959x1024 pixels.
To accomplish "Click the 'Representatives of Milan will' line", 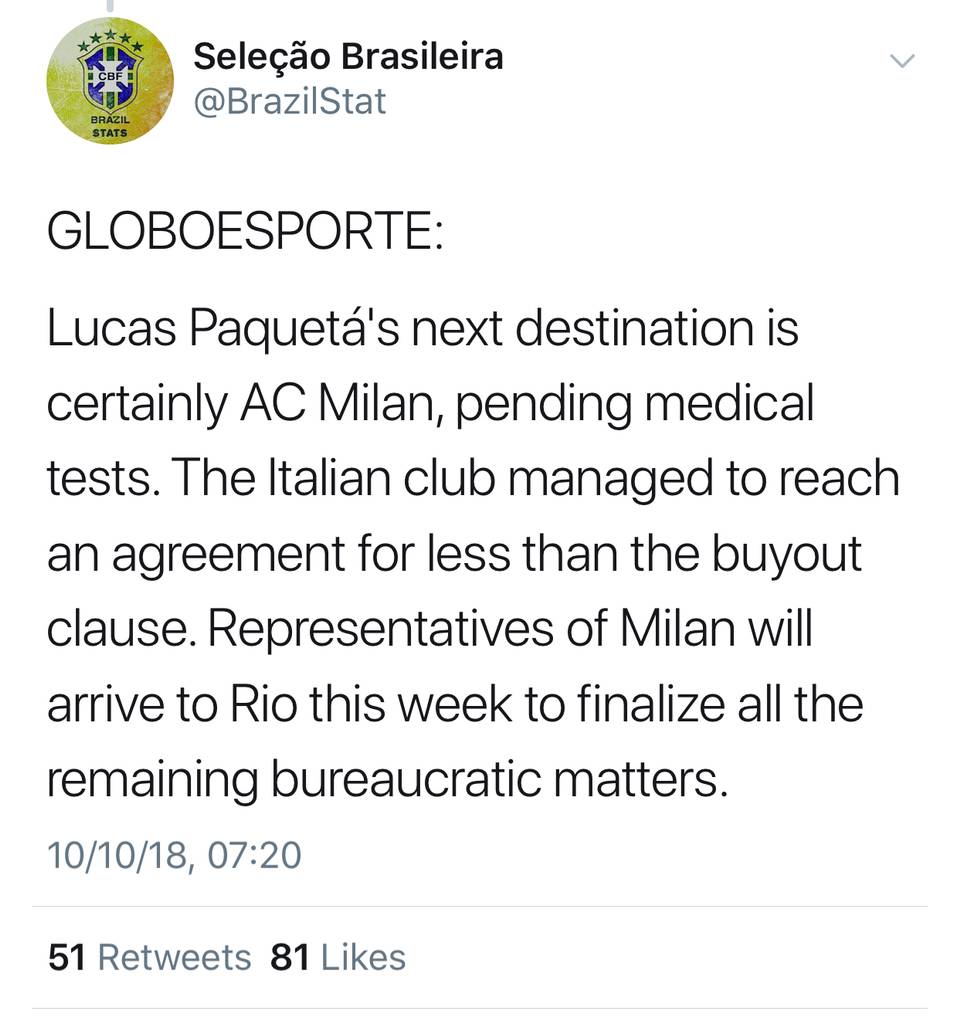I will (430, 628).
